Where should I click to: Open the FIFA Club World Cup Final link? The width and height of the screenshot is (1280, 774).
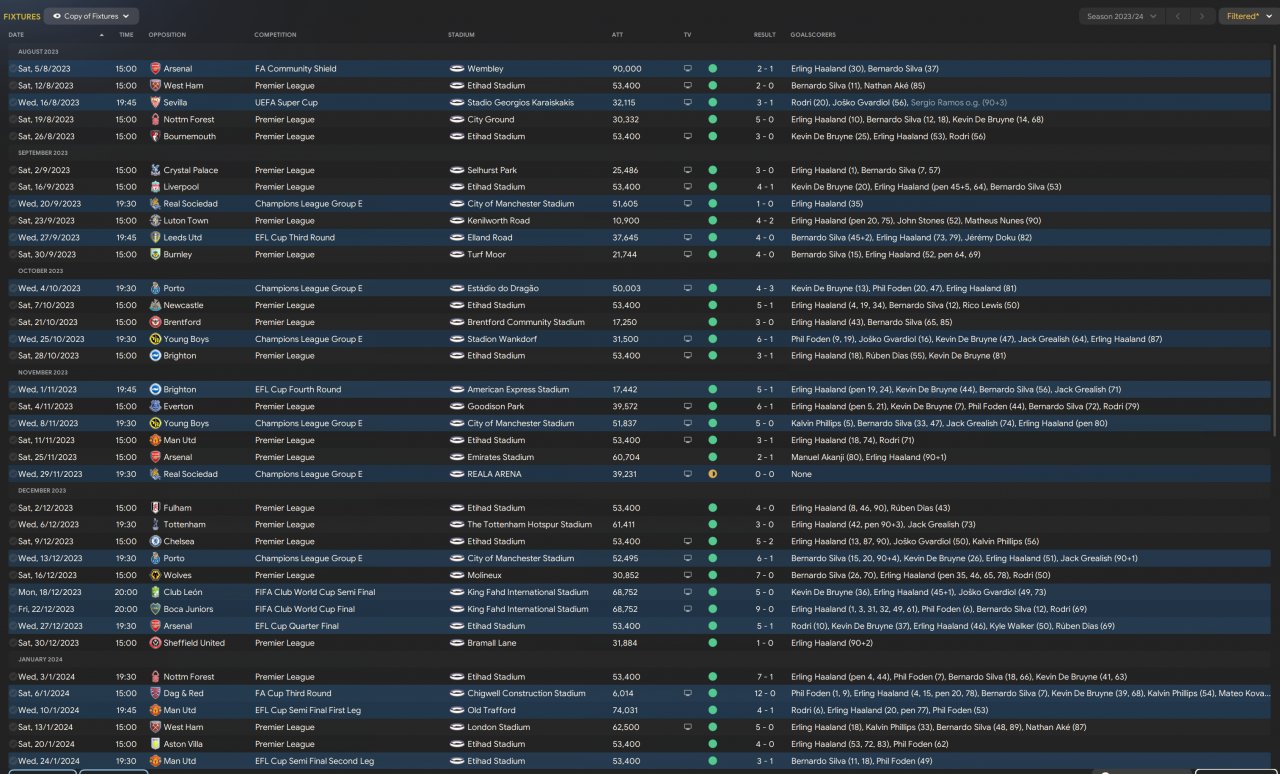pos(304,609)
